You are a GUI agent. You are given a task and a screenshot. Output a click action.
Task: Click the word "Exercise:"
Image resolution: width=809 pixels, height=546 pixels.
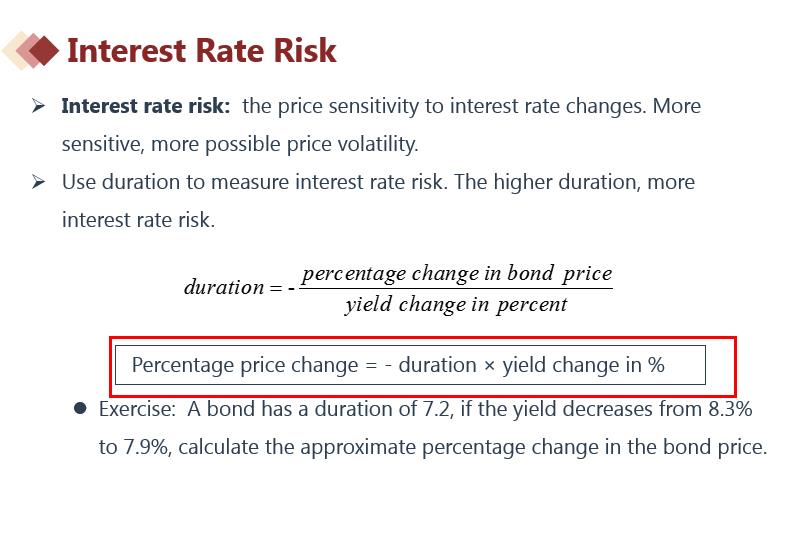(138, 409)
